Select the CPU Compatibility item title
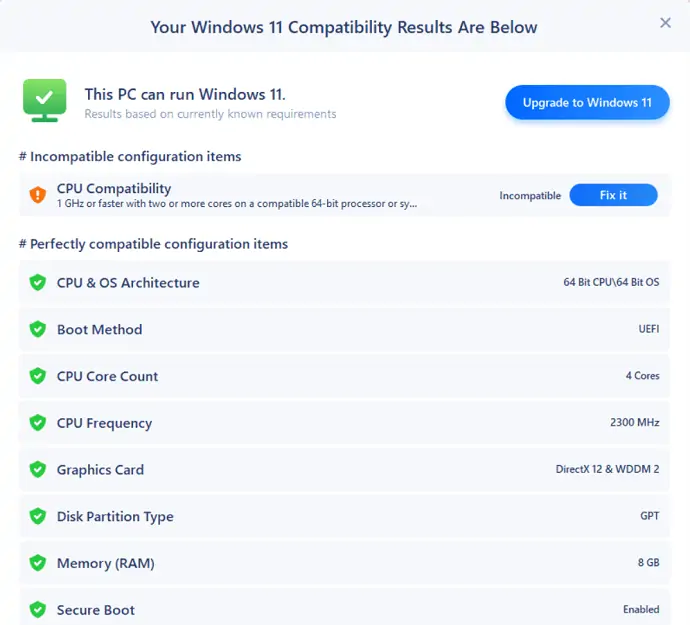The height and width of the screenshot is (625, 690). coord(114,188)
